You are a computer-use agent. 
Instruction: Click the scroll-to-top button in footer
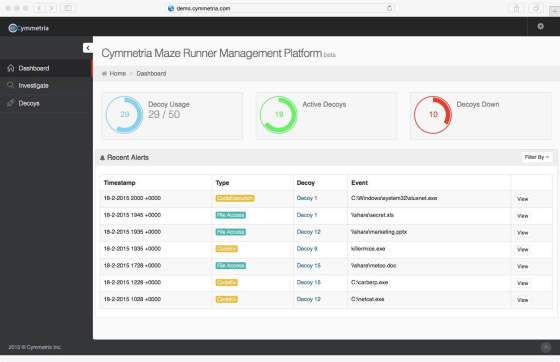coord(546,347)
